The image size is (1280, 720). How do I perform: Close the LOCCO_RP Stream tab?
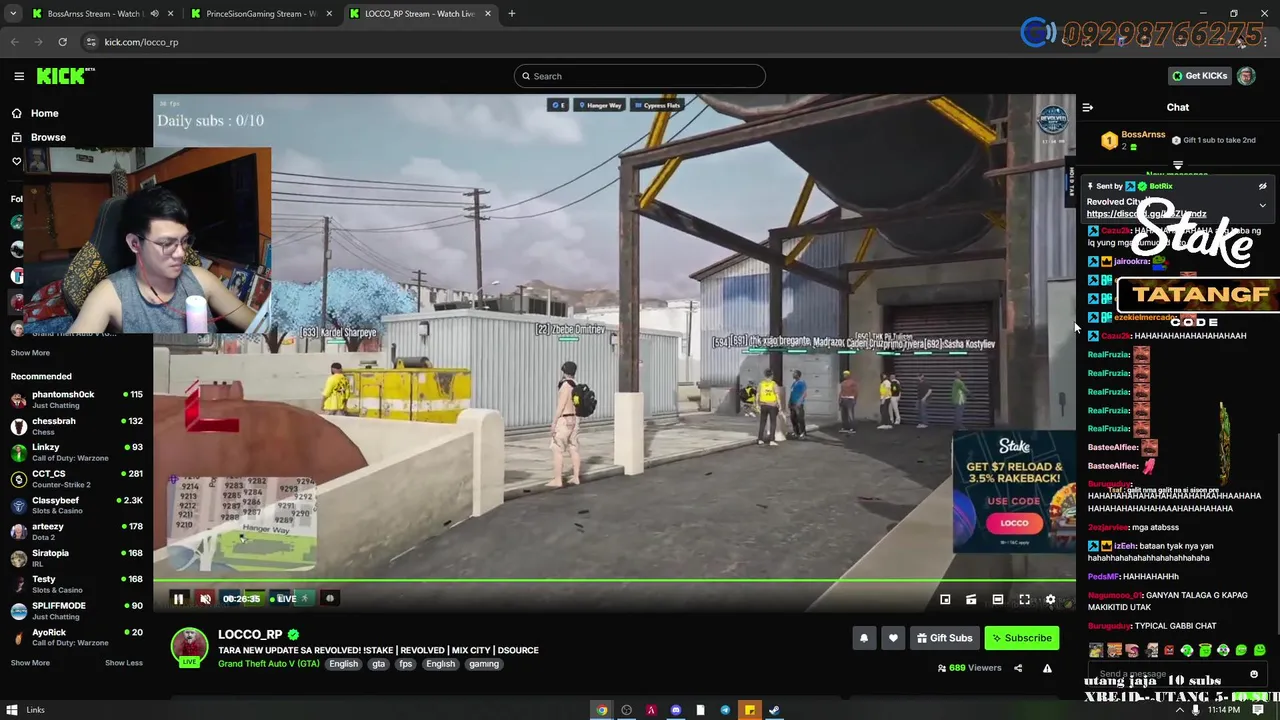coord(488,14)
